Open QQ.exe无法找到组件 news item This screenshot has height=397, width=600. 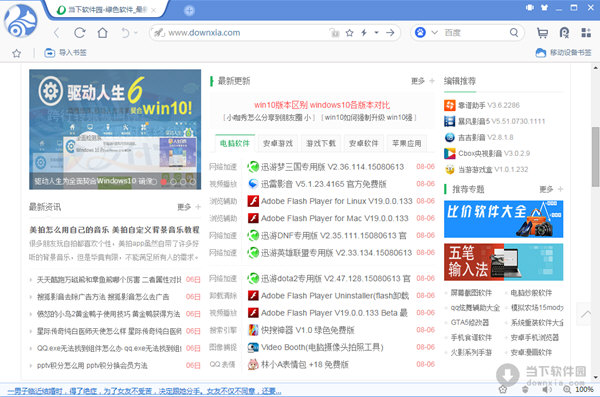[109, 348]
